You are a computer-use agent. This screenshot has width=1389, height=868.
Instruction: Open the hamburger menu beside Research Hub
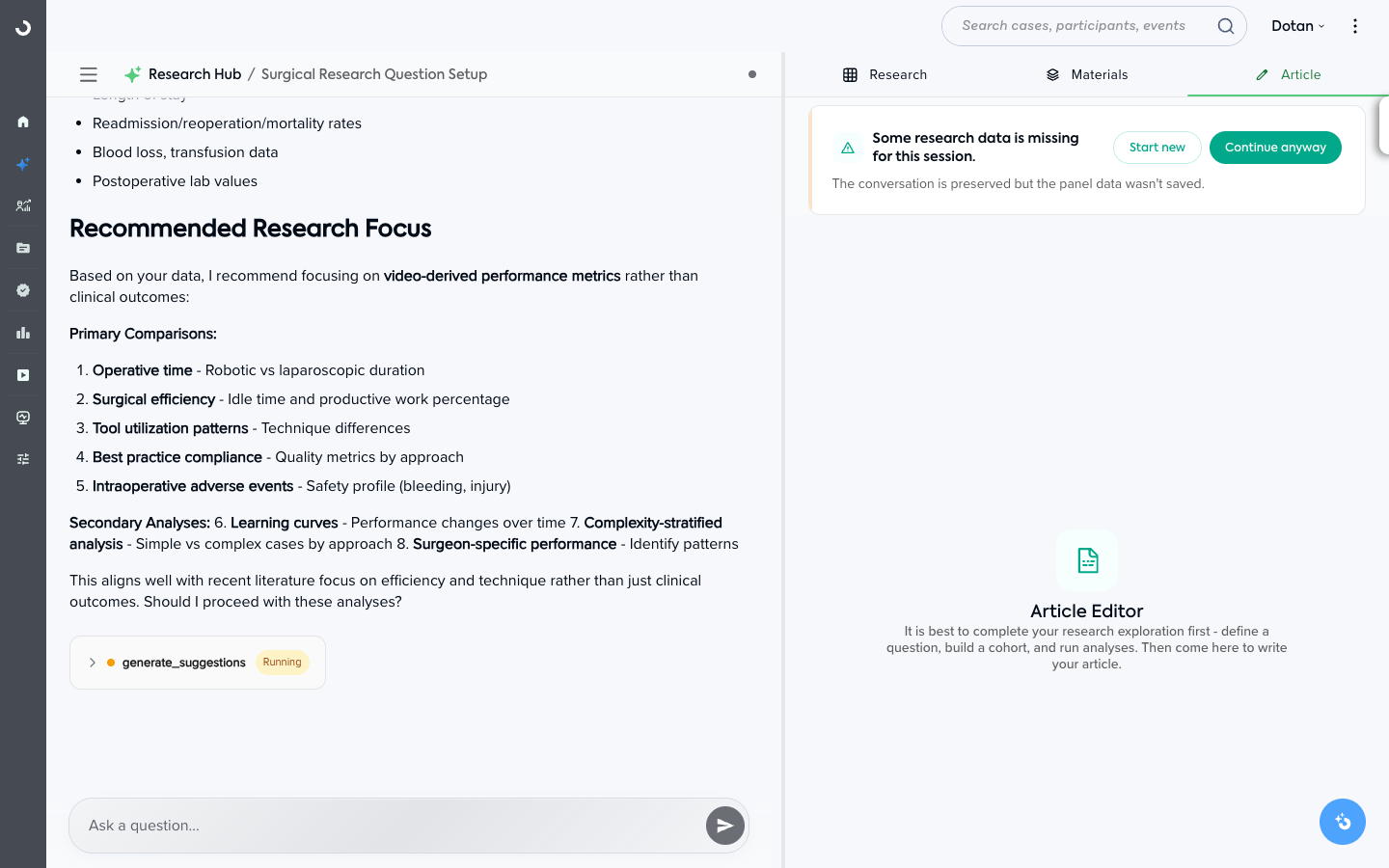pos(89,74)
